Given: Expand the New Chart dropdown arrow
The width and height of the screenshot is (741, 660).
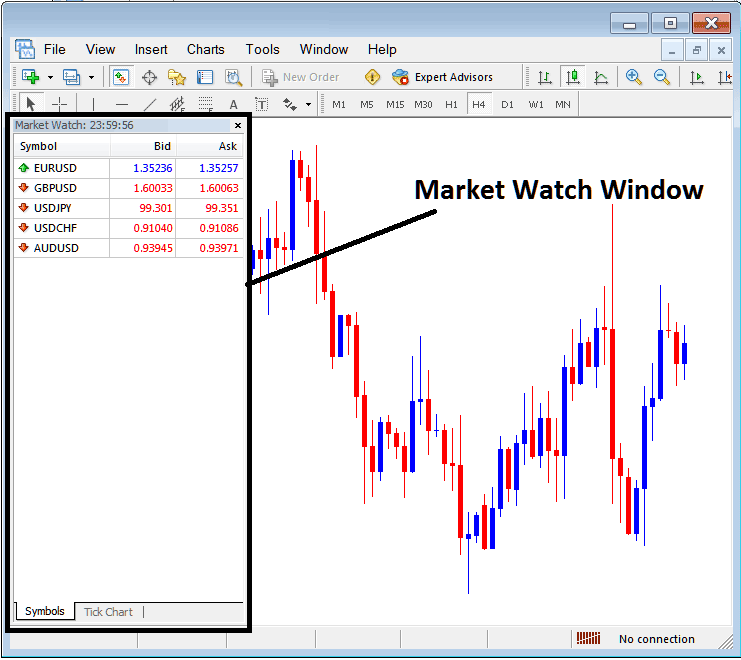Looking at the screenshot, I should pos(50,77).
